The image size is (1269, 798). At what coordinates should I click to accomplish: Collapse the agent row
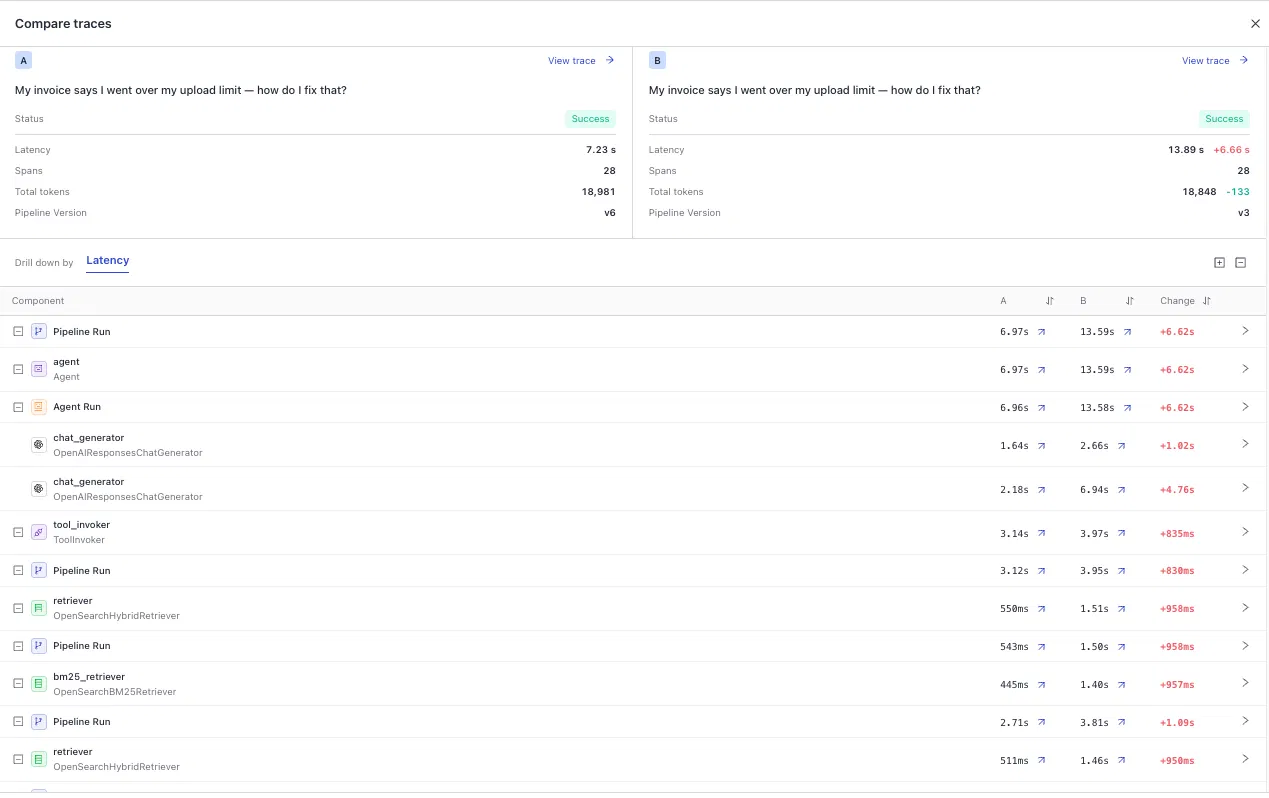[18, 369]
